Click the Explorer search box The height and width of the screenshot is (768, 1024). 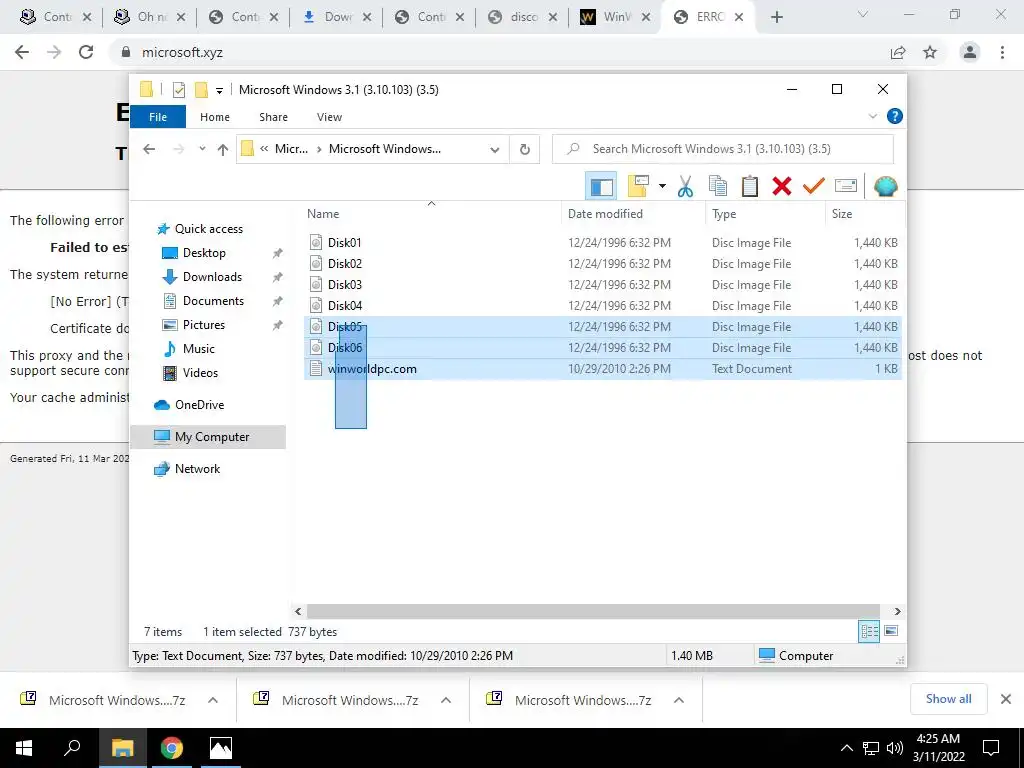pos(723,149)
